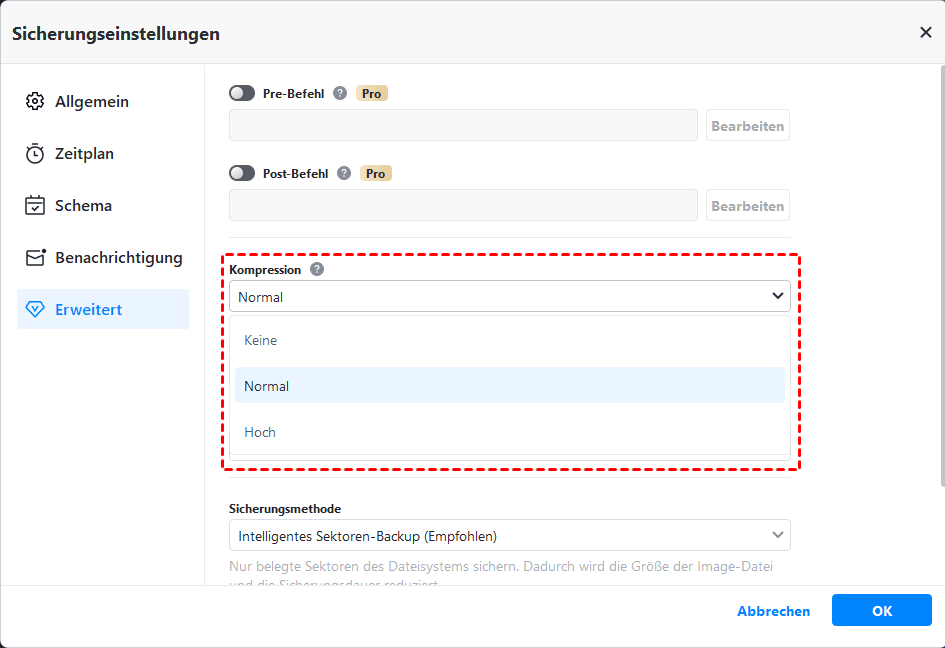Click the Benachrichtigung envelope icon

35,258
